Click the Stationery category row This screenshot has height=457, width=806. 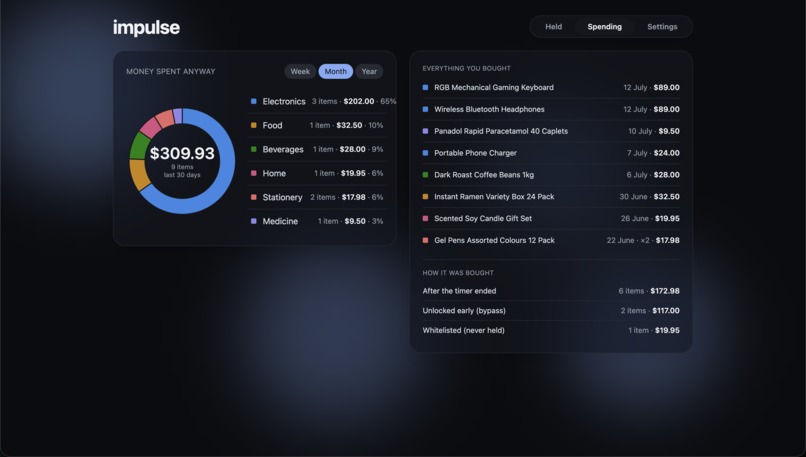pos(317,197)
